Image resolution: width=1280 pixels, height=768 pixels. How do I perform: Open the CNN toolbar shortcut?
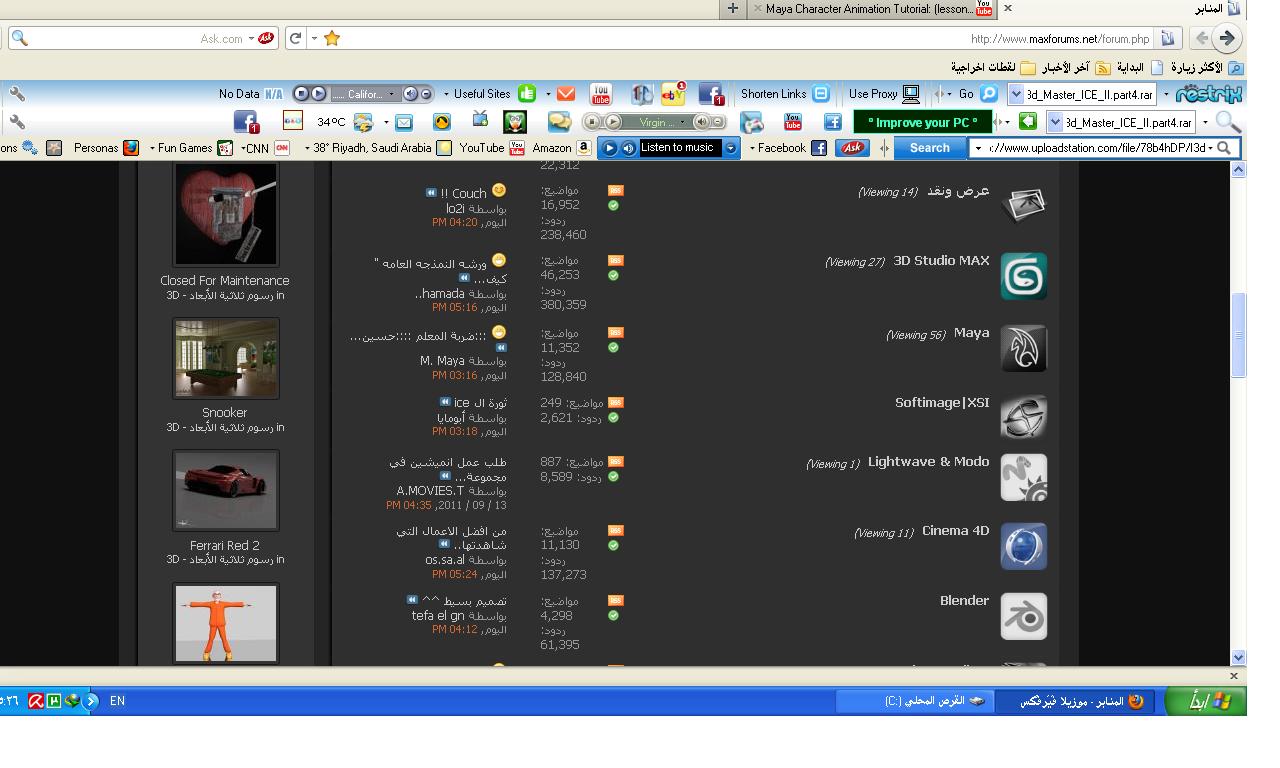pyautogui.click(x=265, y=148)
